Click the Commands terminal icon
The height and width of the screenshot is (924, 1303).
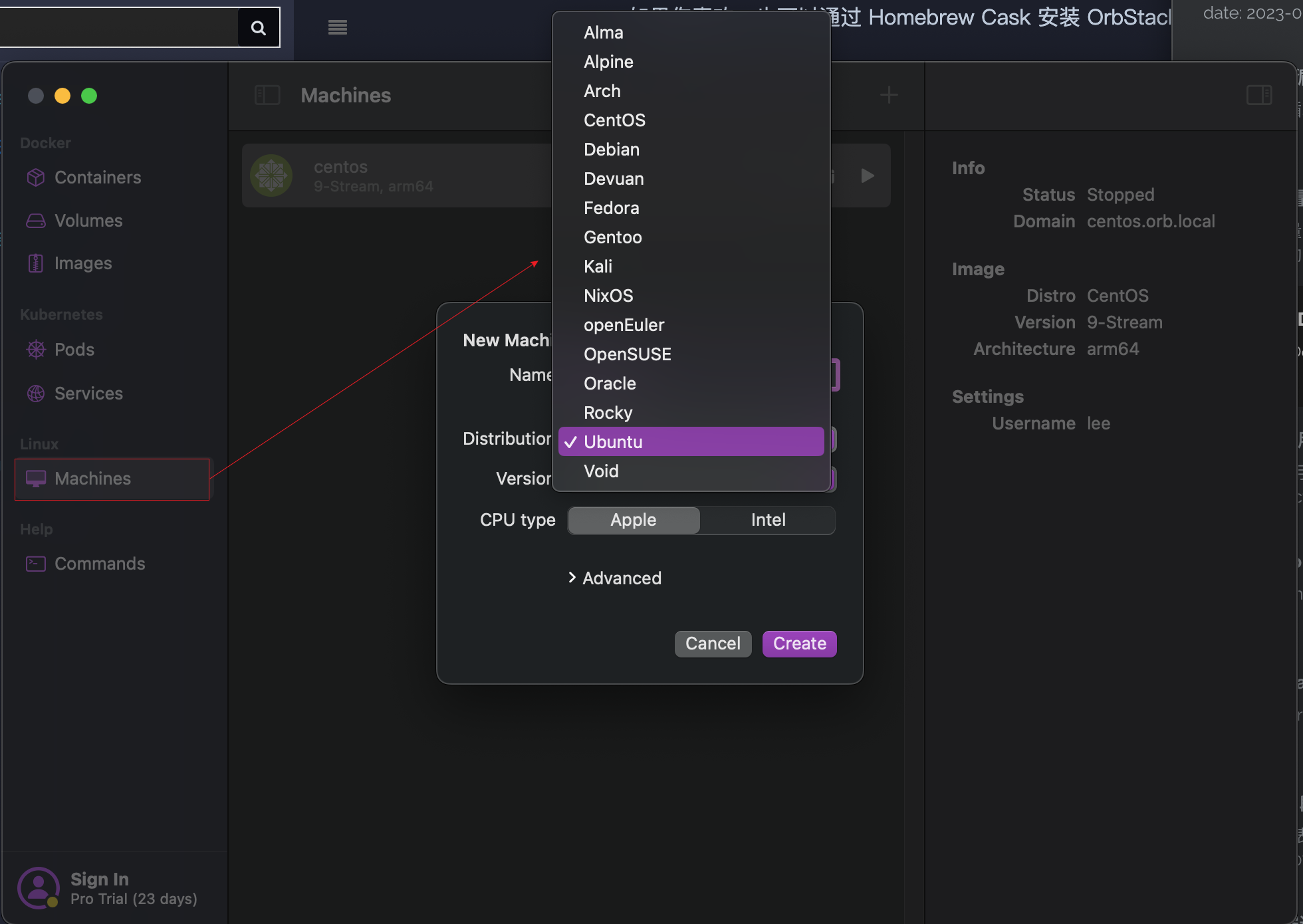pos(36,564)
